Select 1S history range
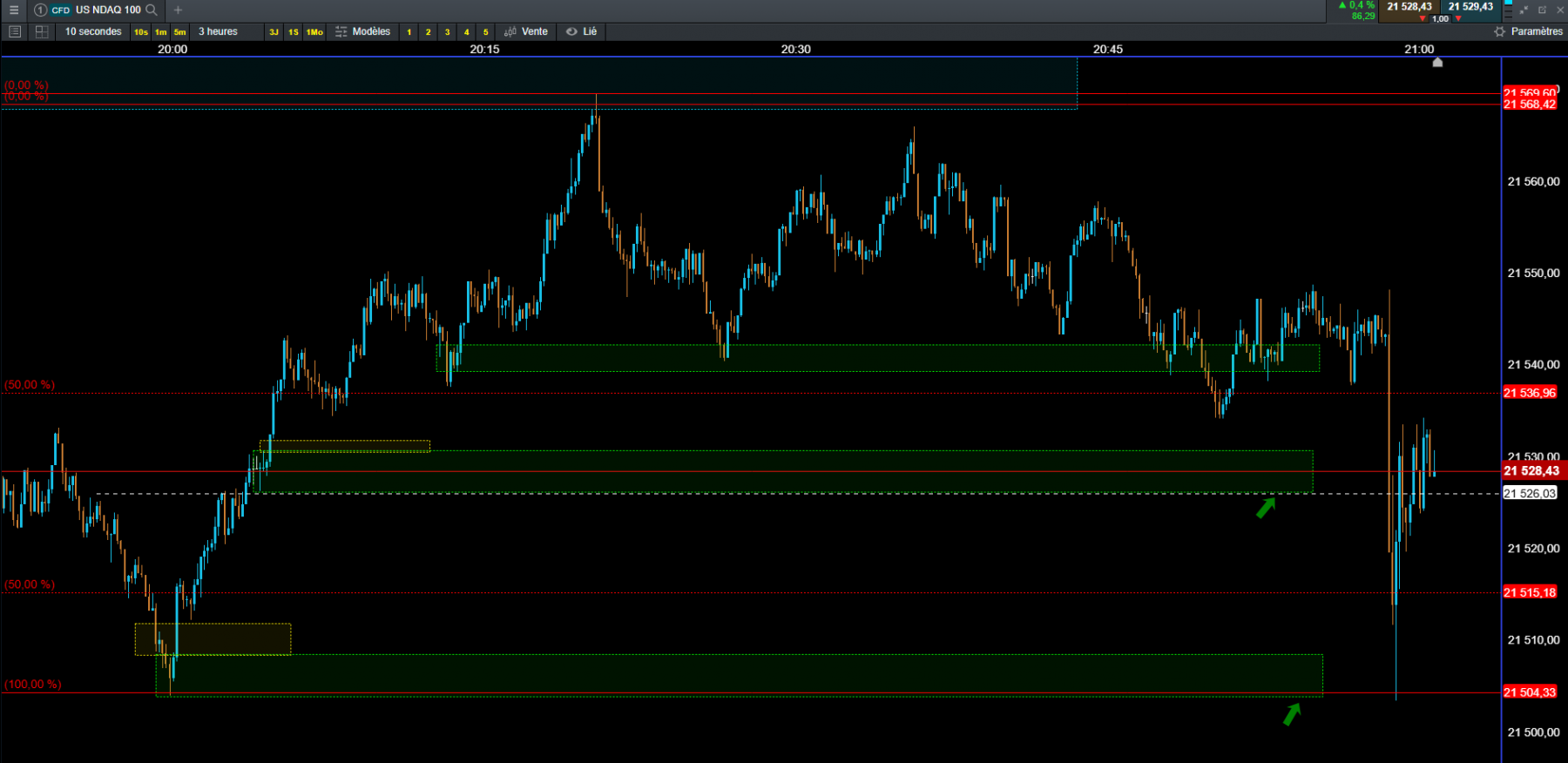Image resolution: width=1568 pixels, height=763 pixels. (294, 32)
